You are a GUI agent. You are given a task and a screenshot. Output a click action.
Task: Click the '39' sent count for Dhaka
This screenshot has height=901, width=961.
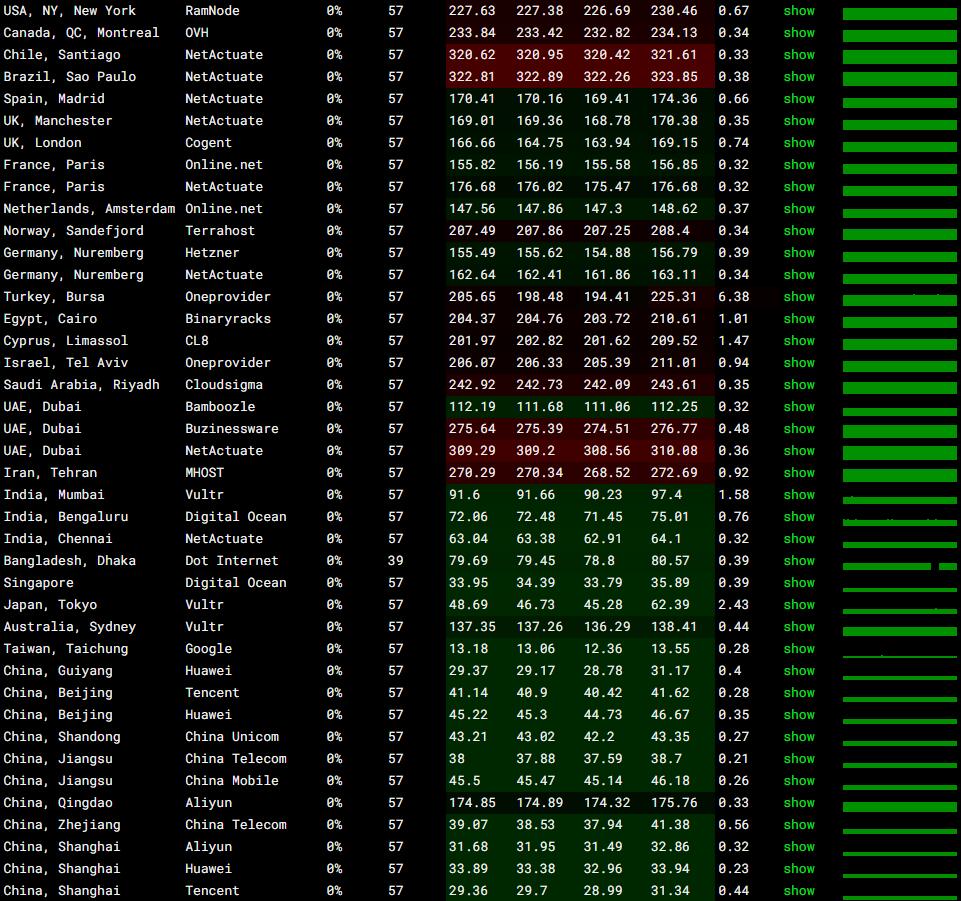[x=396, y=561]
